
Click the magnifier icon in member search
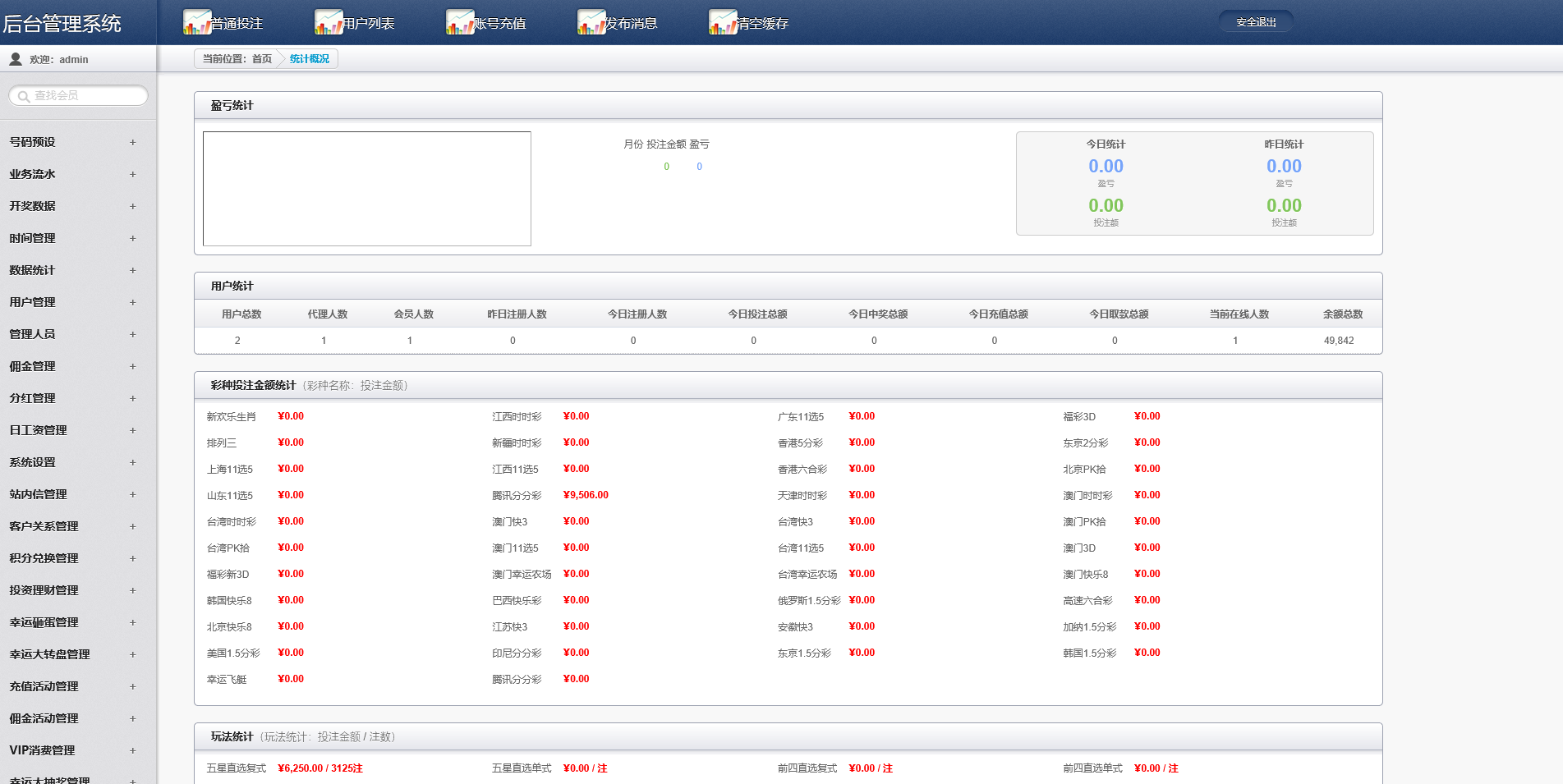(24, 96)
